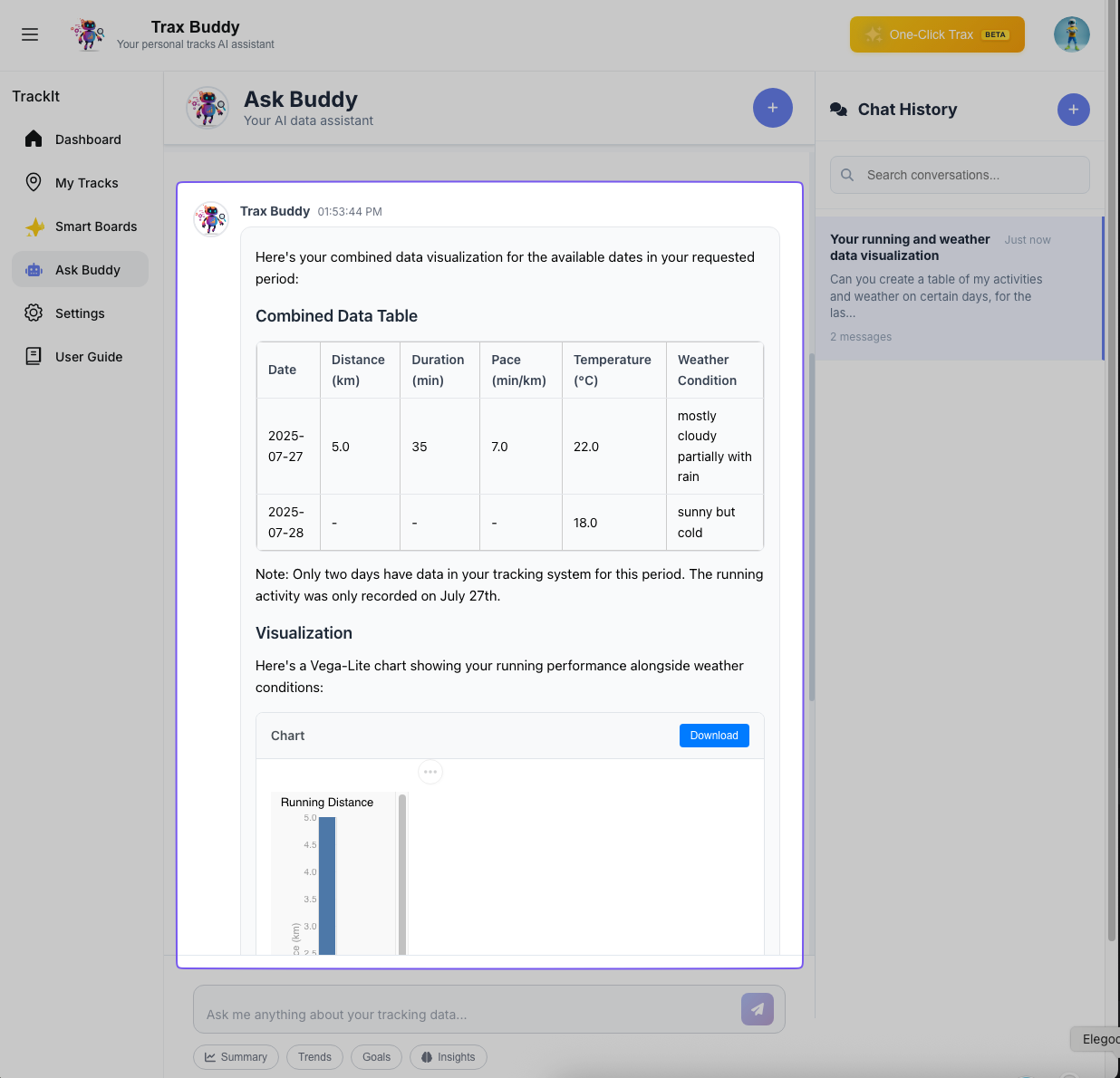Open Settings page
This screenshot has width=1120, height=1078.
click(80, 313)
